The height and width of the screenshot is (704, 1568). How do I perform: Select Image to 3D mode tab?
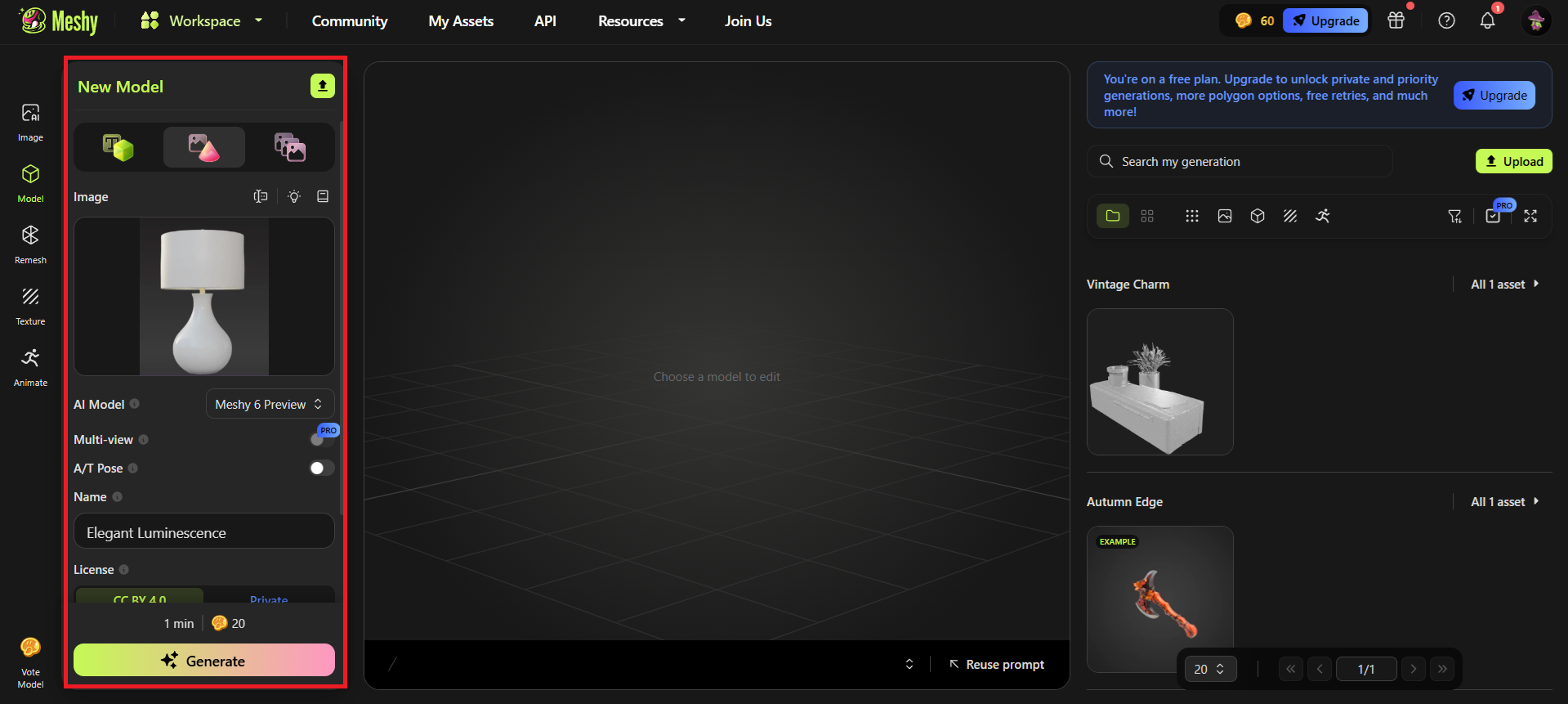click(x=204, y=147)
